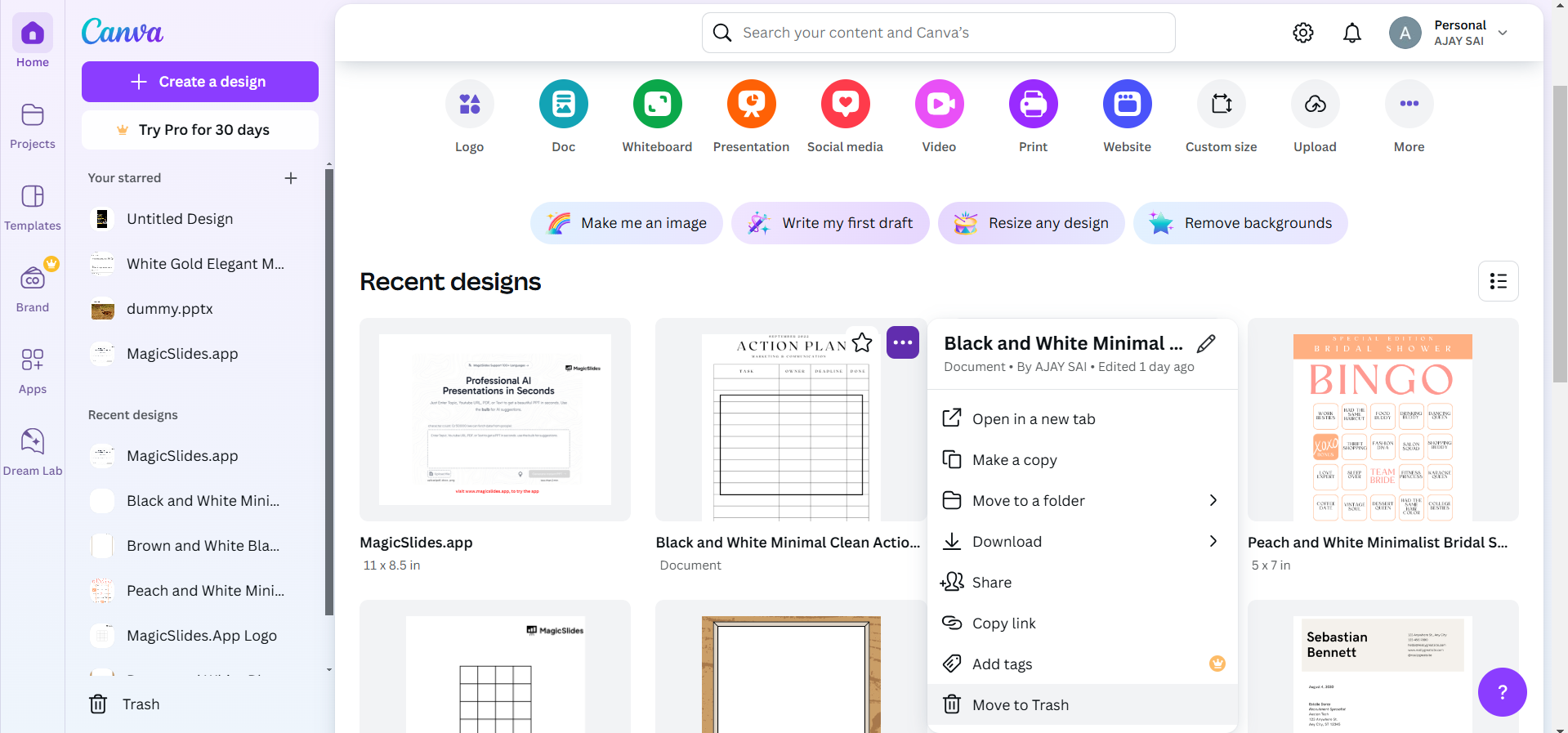Select Share from the context menu
The image size is (1568, 733).
tap(1083, 583)
